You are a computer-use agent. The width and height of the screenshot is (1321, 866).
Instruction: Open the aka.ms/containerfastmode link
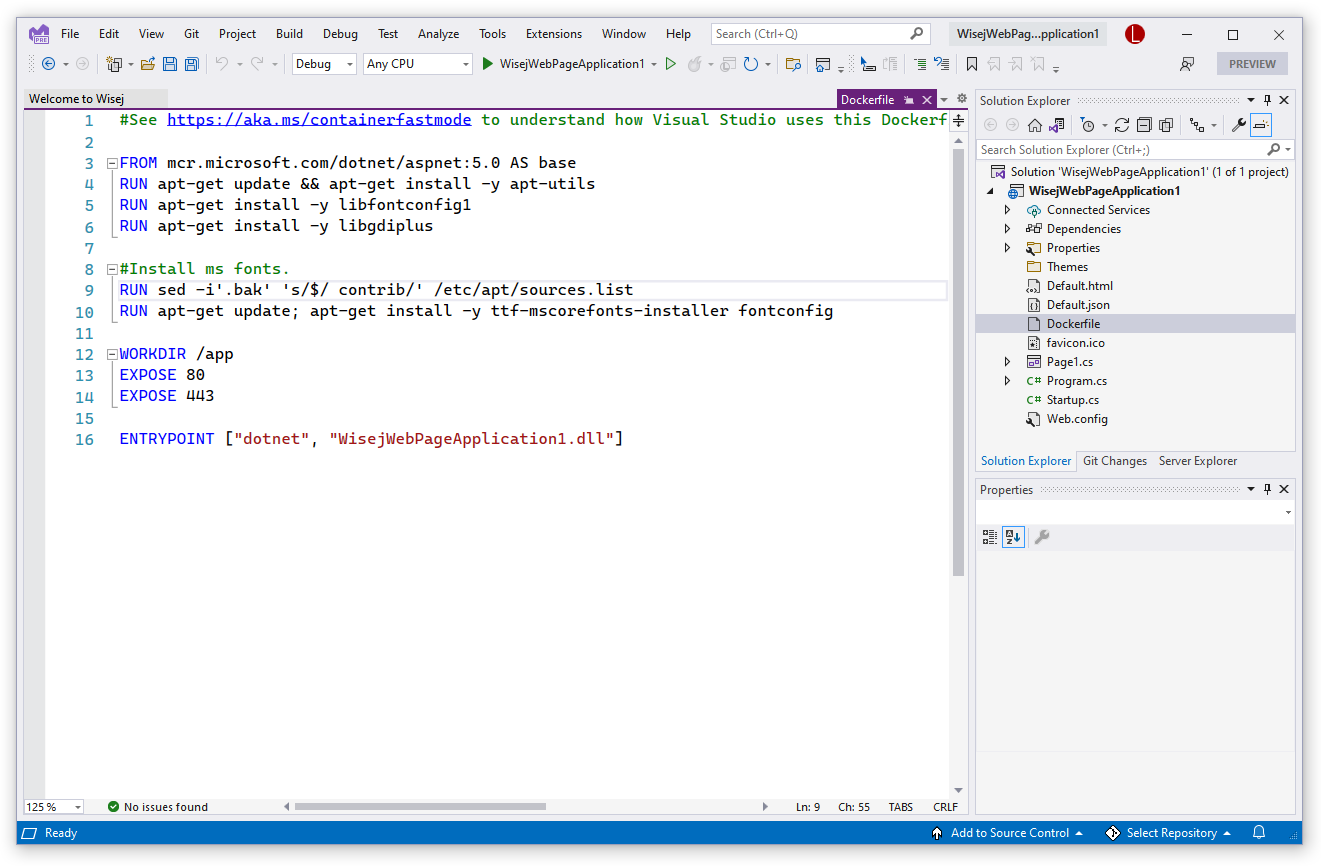click(x=319, y=120)
